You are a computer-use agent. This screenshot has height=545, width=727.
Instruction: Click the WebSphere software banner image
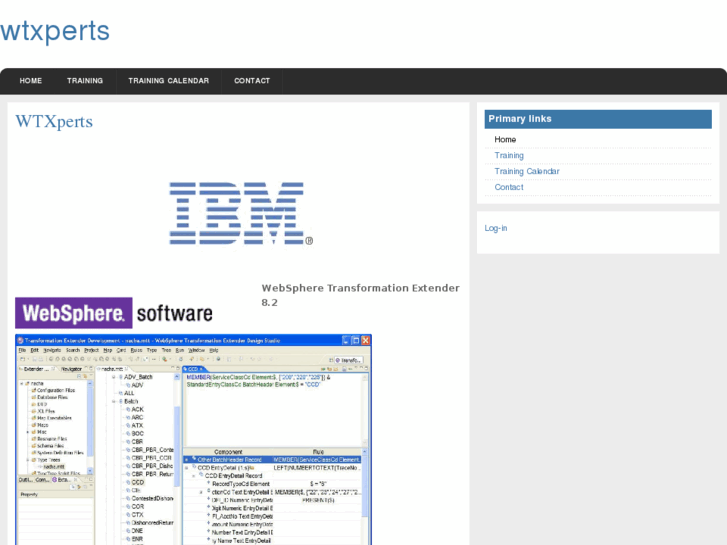tap(114, 313)
